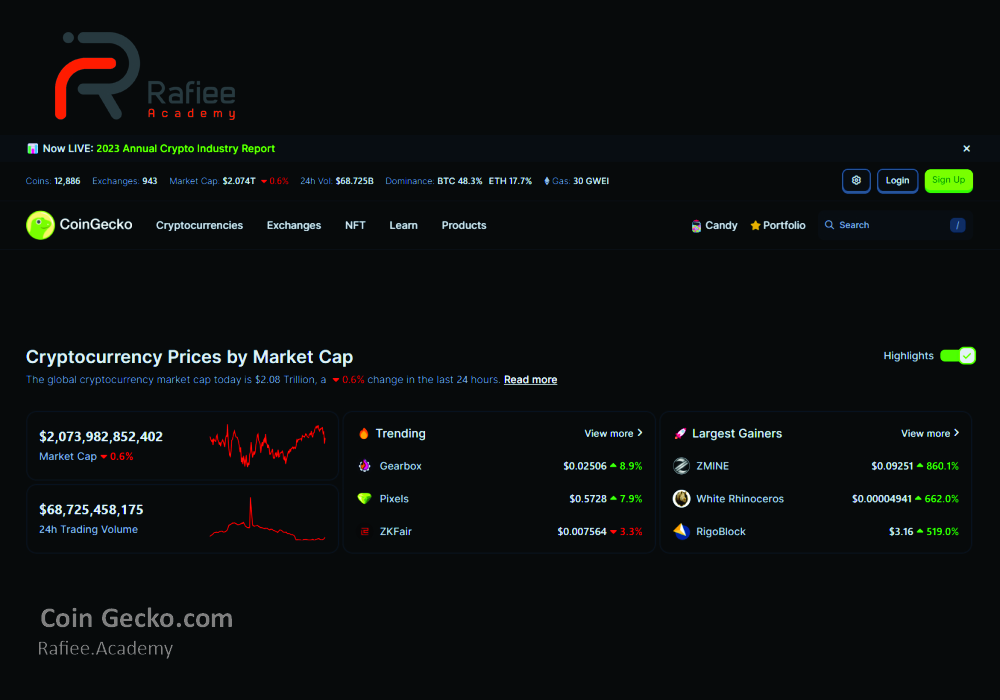Image resolution: width=1000 pixels, height=700 pixels.
Task: Click the ZMINE coin icon
Action: (681, 466)
